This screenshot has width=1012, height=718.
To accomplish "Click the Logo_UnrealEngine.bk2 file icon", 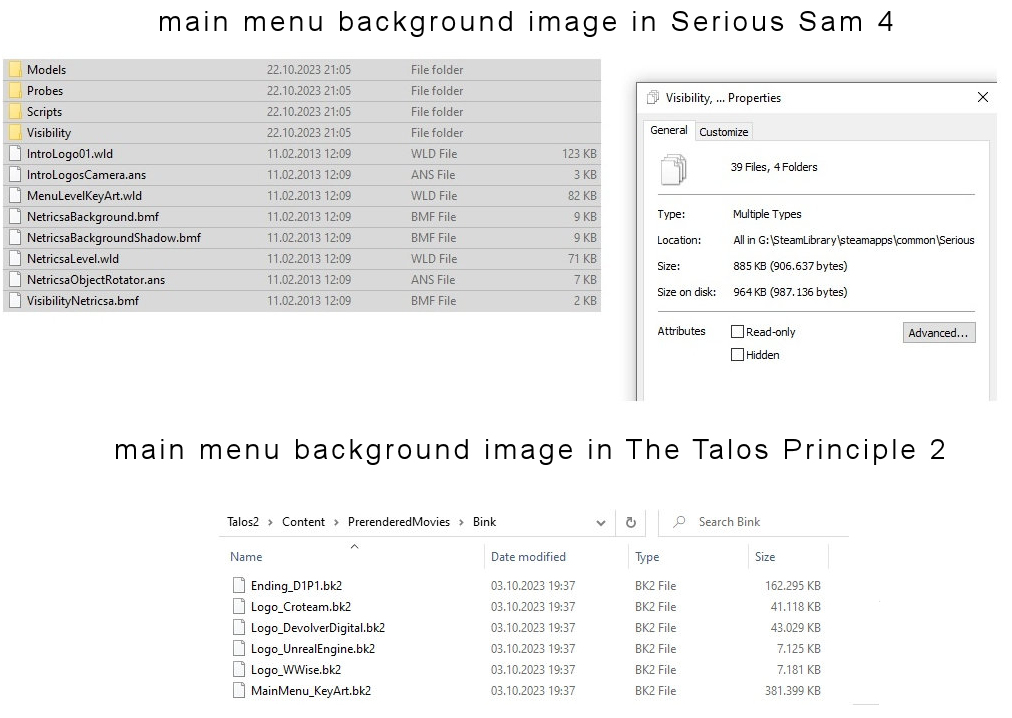I will [239, 648].
